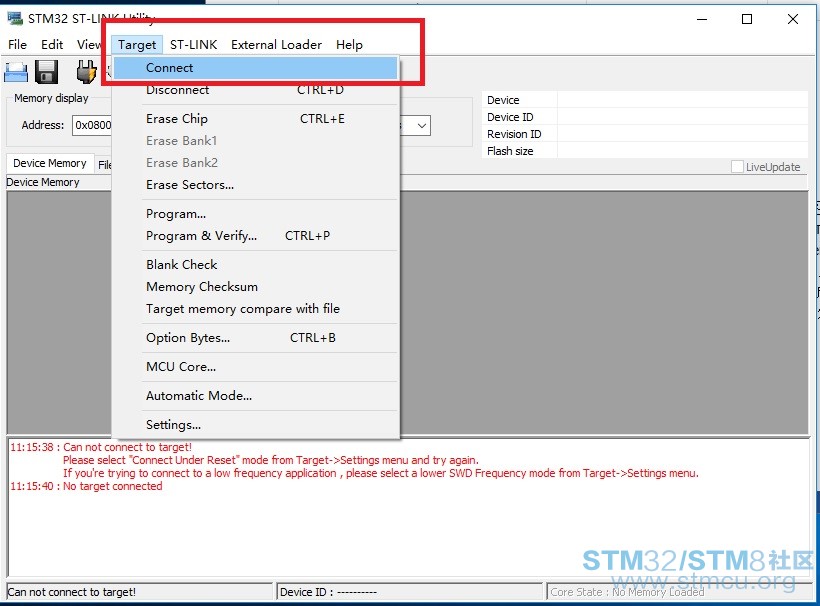Open the data width dropdown arrow
The height and width of the screenshot is (606, 820).
click(x=422, y=126)
